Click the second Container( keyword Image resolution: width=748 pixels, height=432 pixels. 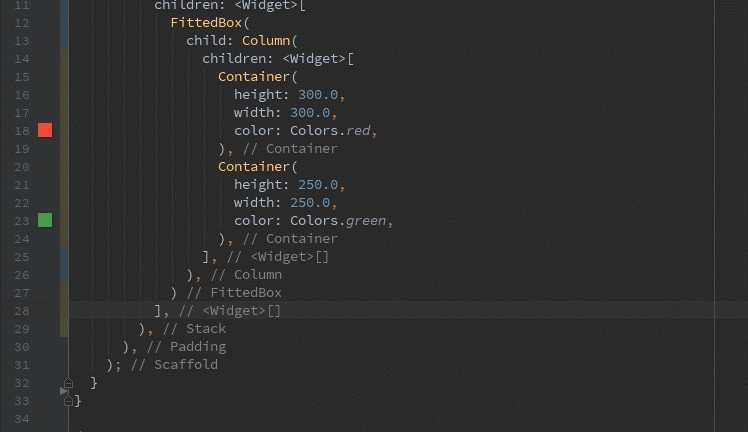tap(258, 167)
